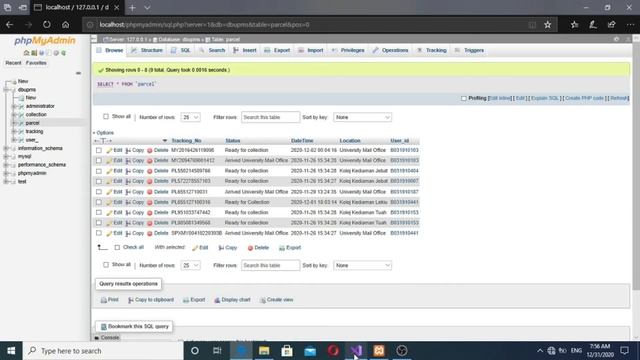Click the browser back arrow
Image resolution: width=640 pixels, height=360 pixels.
(x=9, y=24)
